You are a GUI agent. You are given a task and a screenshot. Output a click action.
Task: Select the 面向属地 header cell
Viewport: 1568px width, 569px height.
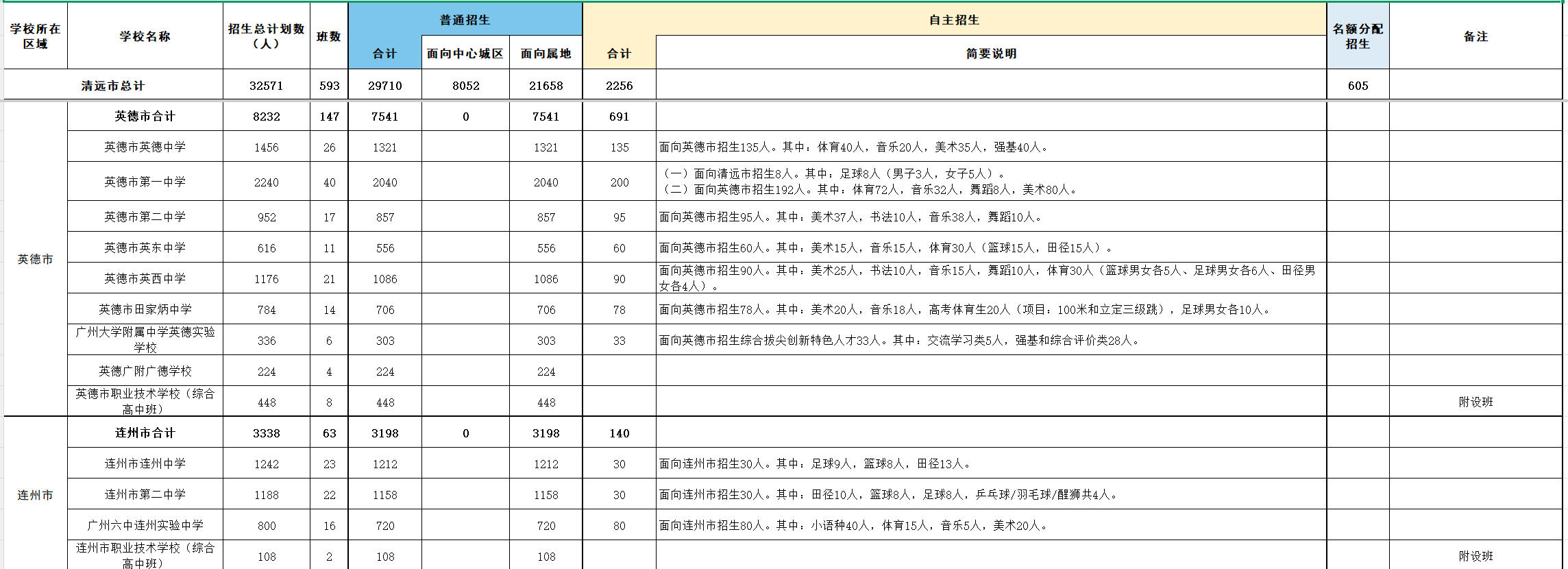click(546, 53)
